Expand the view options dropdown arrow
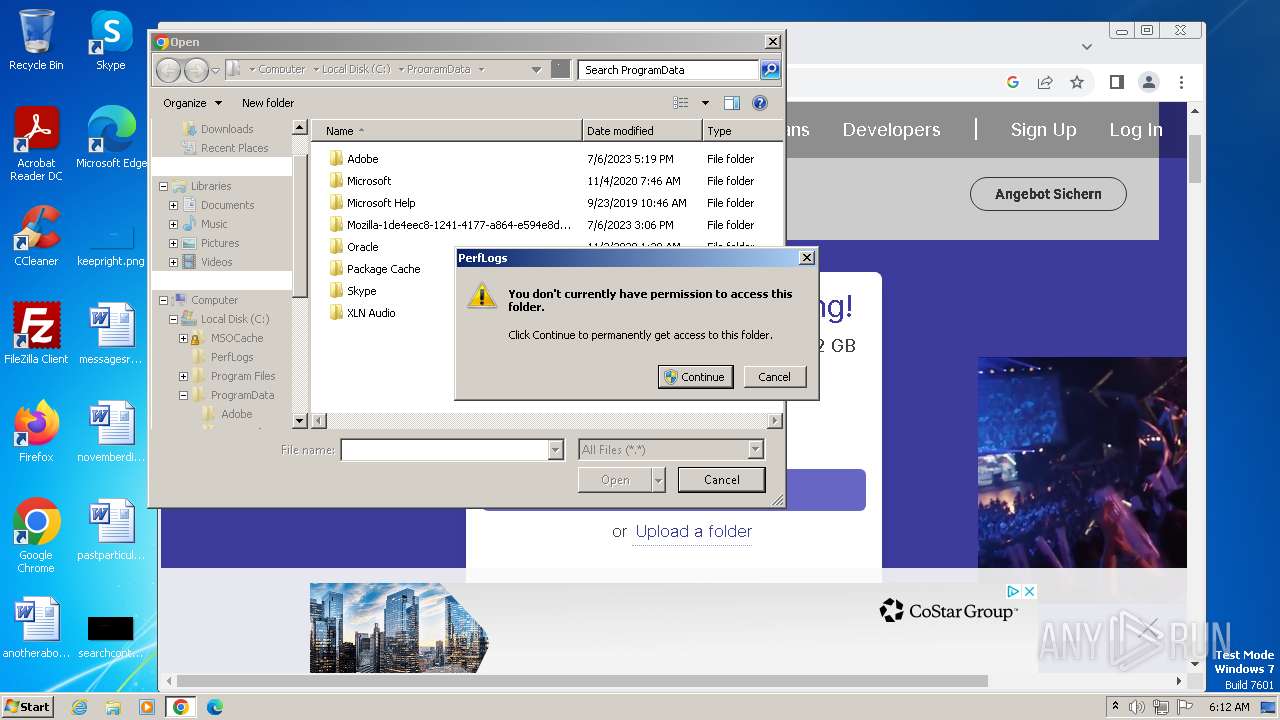This screenshot has width=1280, height=720. coord(705,103)
